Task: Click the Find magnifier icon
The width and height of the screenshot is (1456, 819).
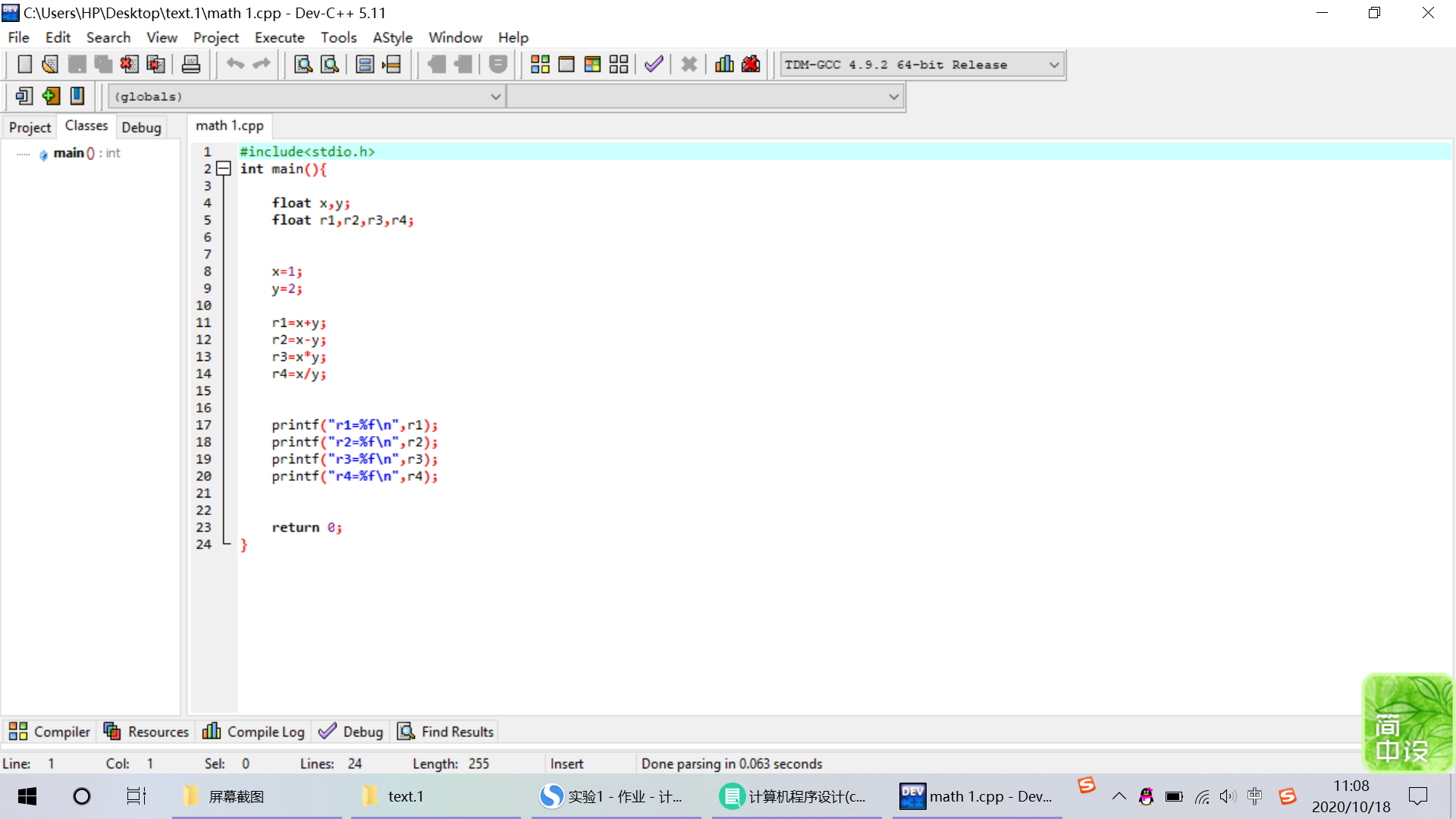Action: pyautogui.click(x=303, y=64)
